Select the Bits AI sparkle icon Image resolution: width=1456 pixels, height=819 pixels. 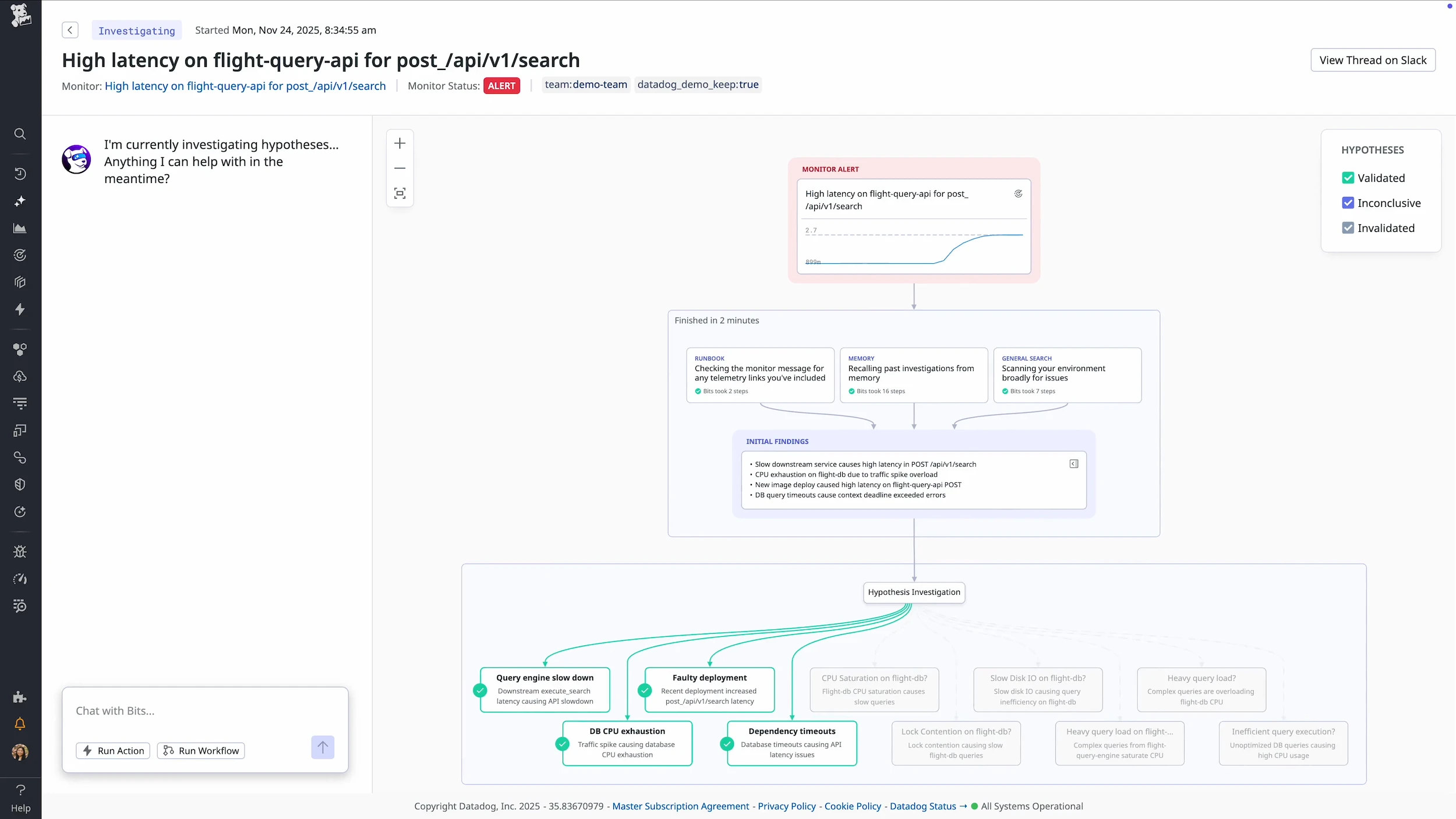coord(20,201)
